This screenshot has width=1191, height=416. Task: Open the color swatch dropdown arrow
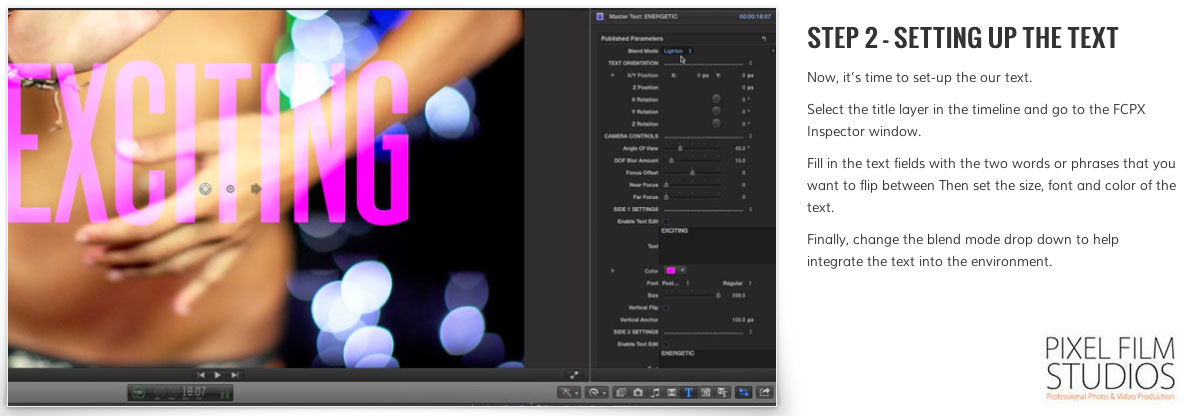(682, 270)
